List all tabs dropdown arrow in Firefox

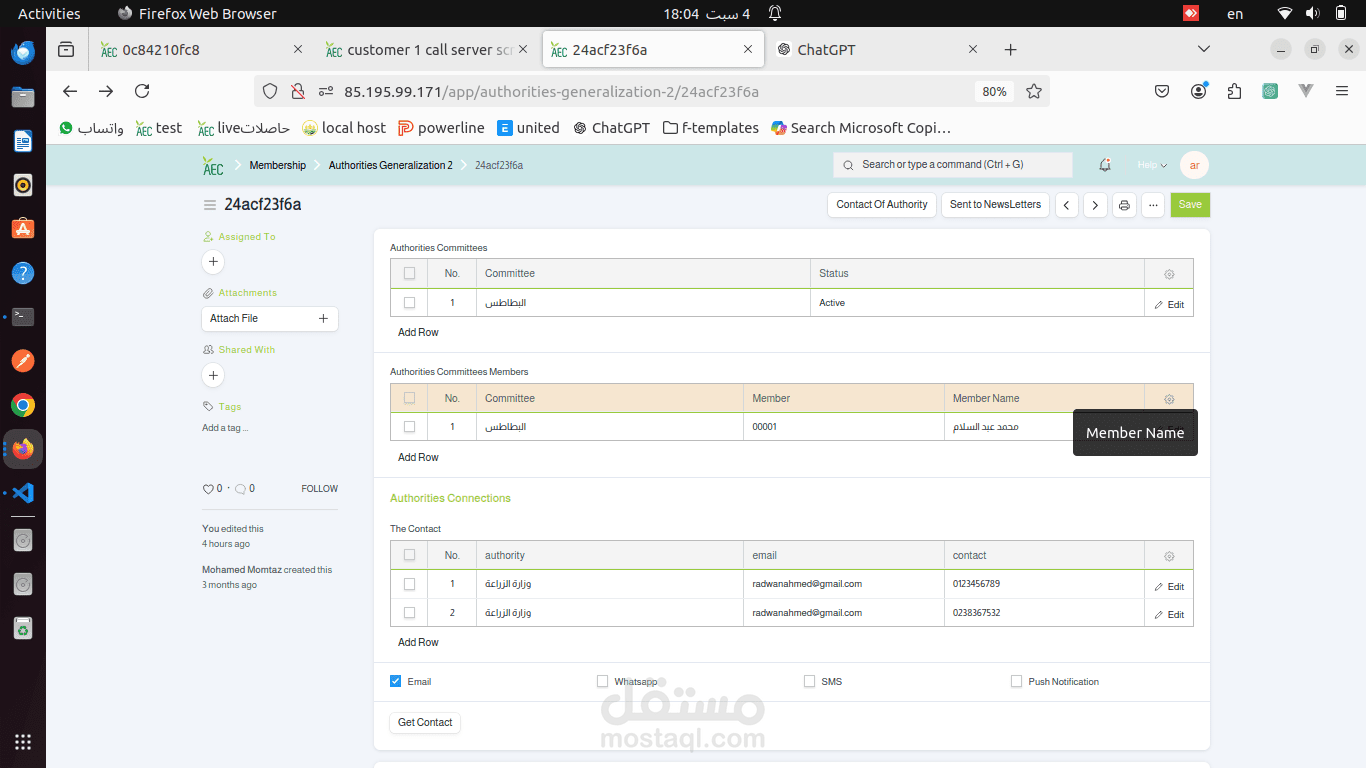coord(1204,49)
